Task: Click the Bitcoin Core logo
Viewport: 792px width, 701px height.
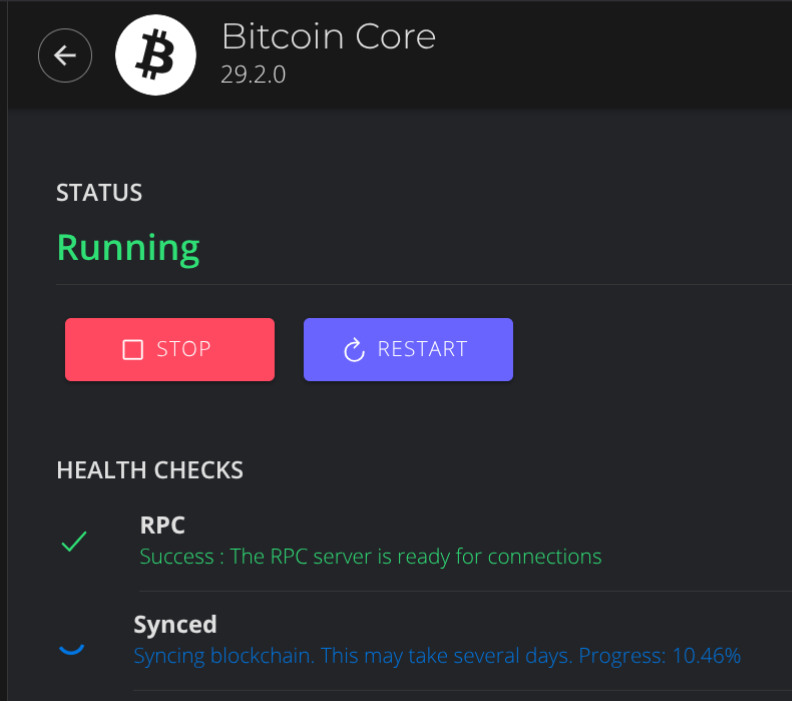Action: coord(154,56)
